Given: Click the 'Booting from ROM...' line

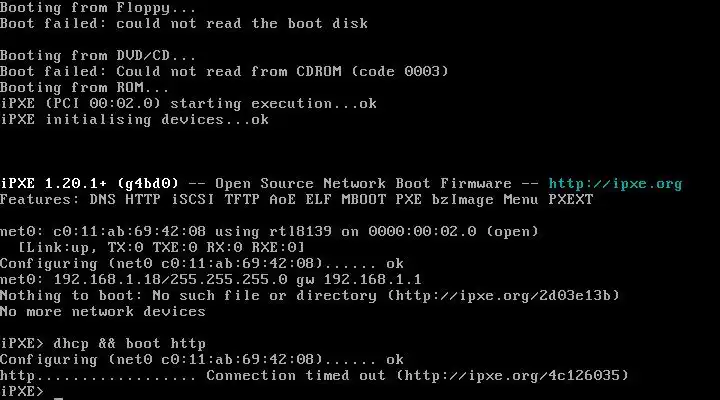Looking at the screenshot, I should (84, 88).
